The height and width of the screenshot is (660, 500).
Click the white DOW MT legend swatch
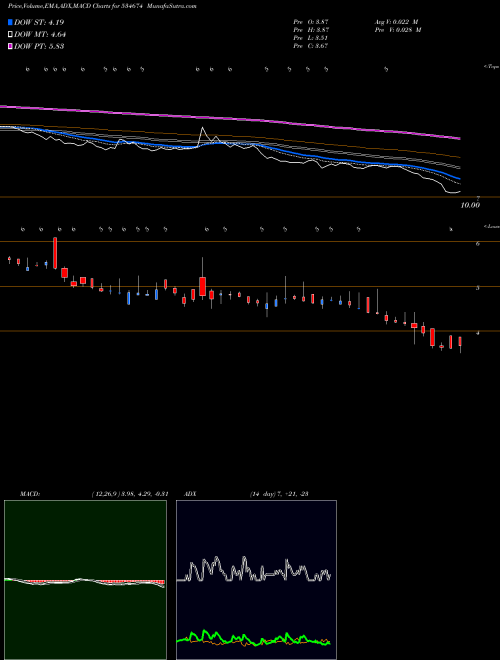pos(10,35)
